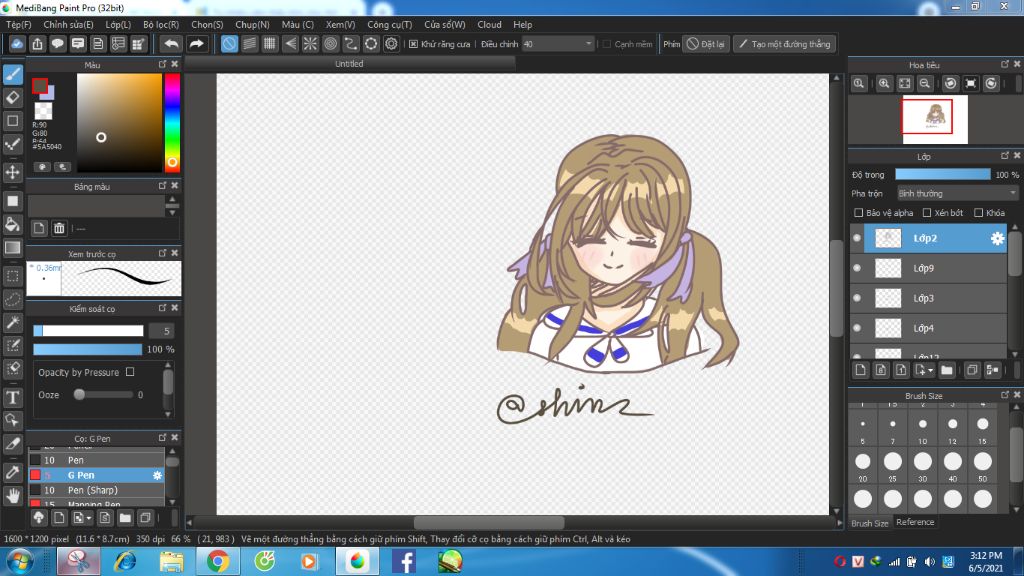Undock the Màu color panel
Screen dimensions: 1024x576
tap(163, 65)
